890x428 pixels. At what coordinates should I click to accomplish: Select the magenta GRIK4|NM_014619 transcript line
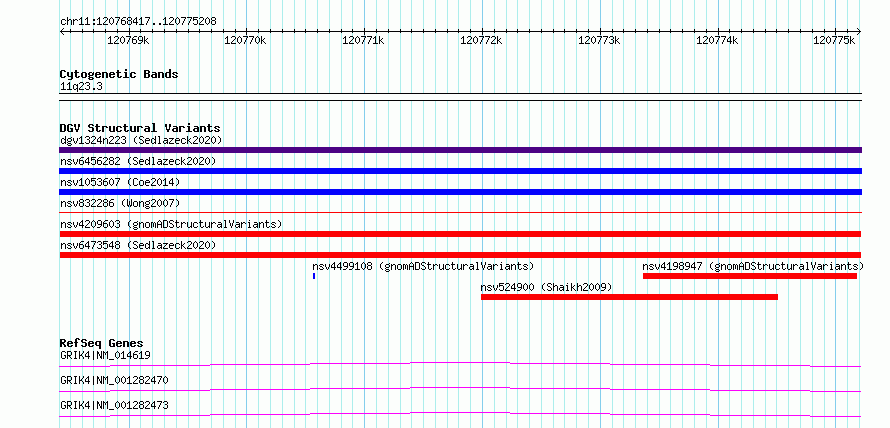pos(460,364)
